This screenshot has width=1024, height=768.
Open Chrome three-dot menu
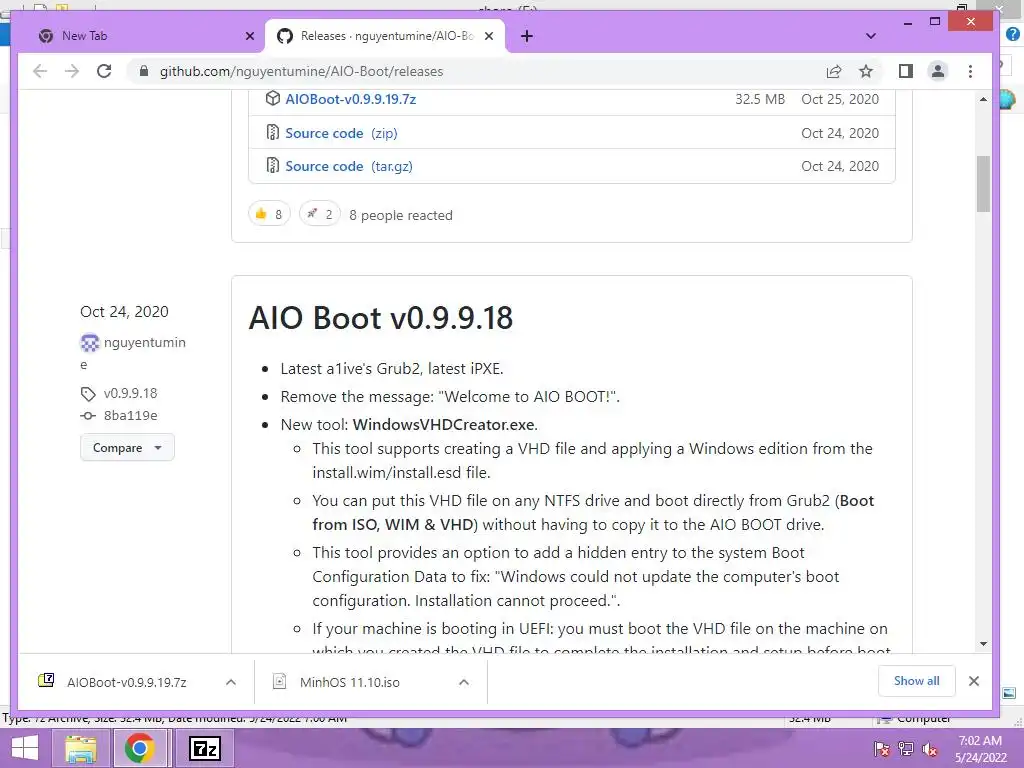click(x=970, y=71)
